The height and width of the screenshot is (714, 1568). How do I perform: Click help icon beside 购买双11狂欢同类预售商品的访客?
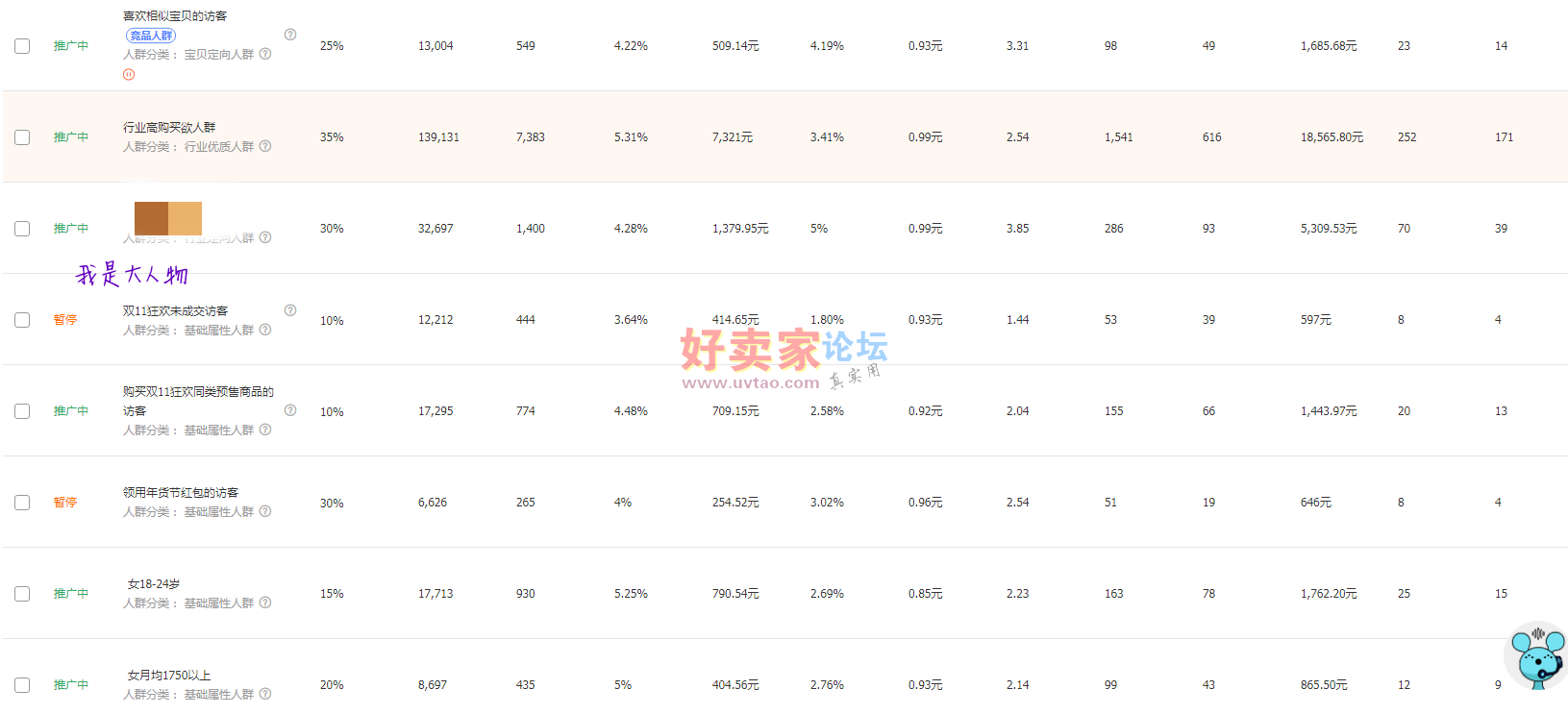290,410
